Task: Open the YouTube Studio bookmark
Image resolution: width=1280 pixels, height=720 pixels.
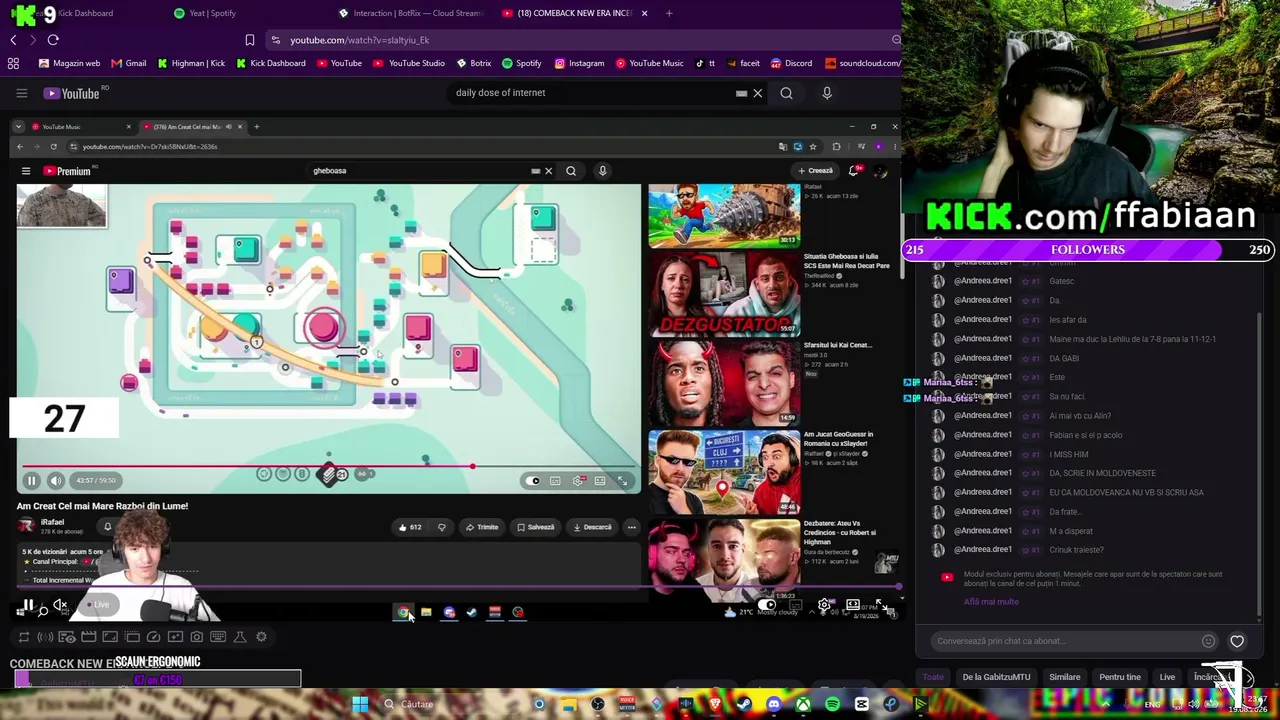Action: click(409, 63)
